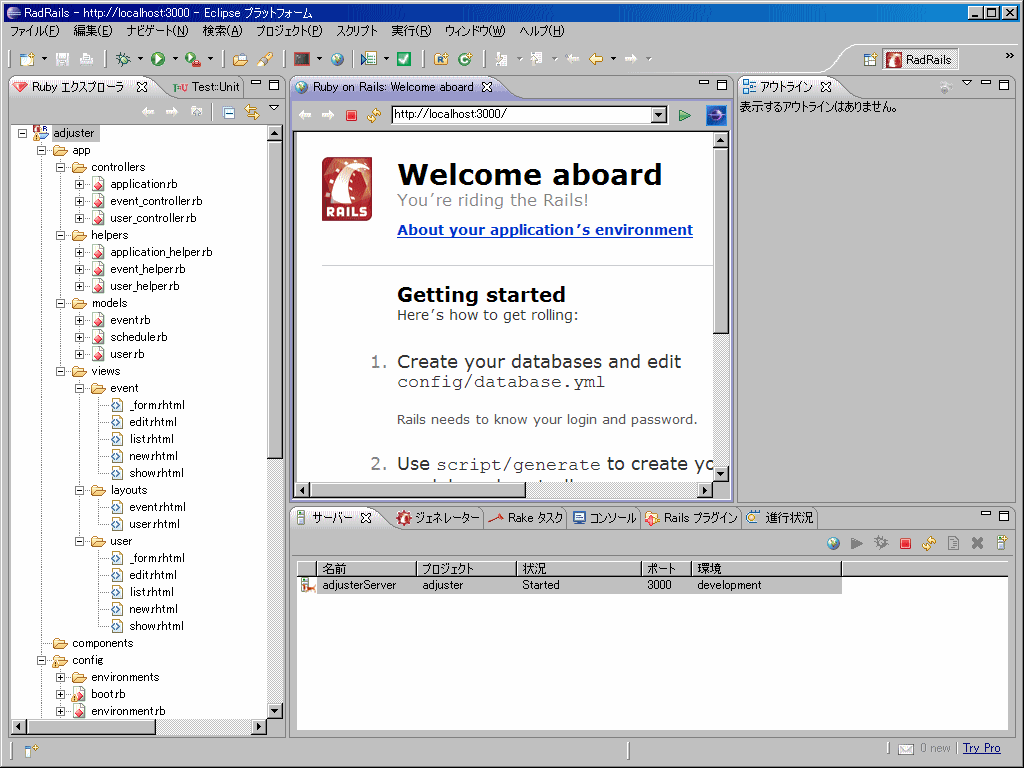Restart server icon in Servers view

[x=929, y=543]
